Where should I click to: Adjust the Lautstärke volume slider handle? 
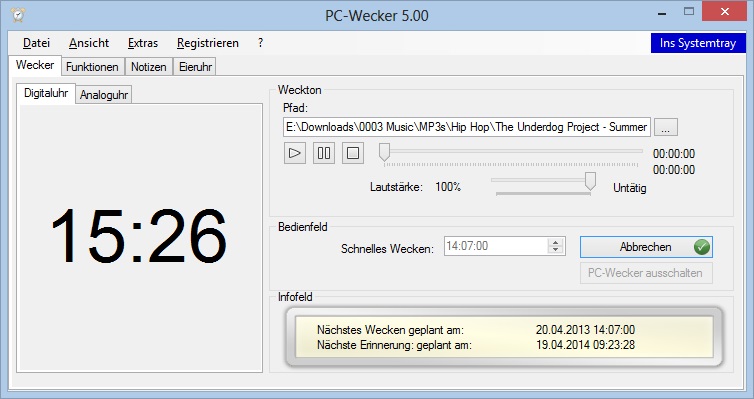tap(590, 181)
